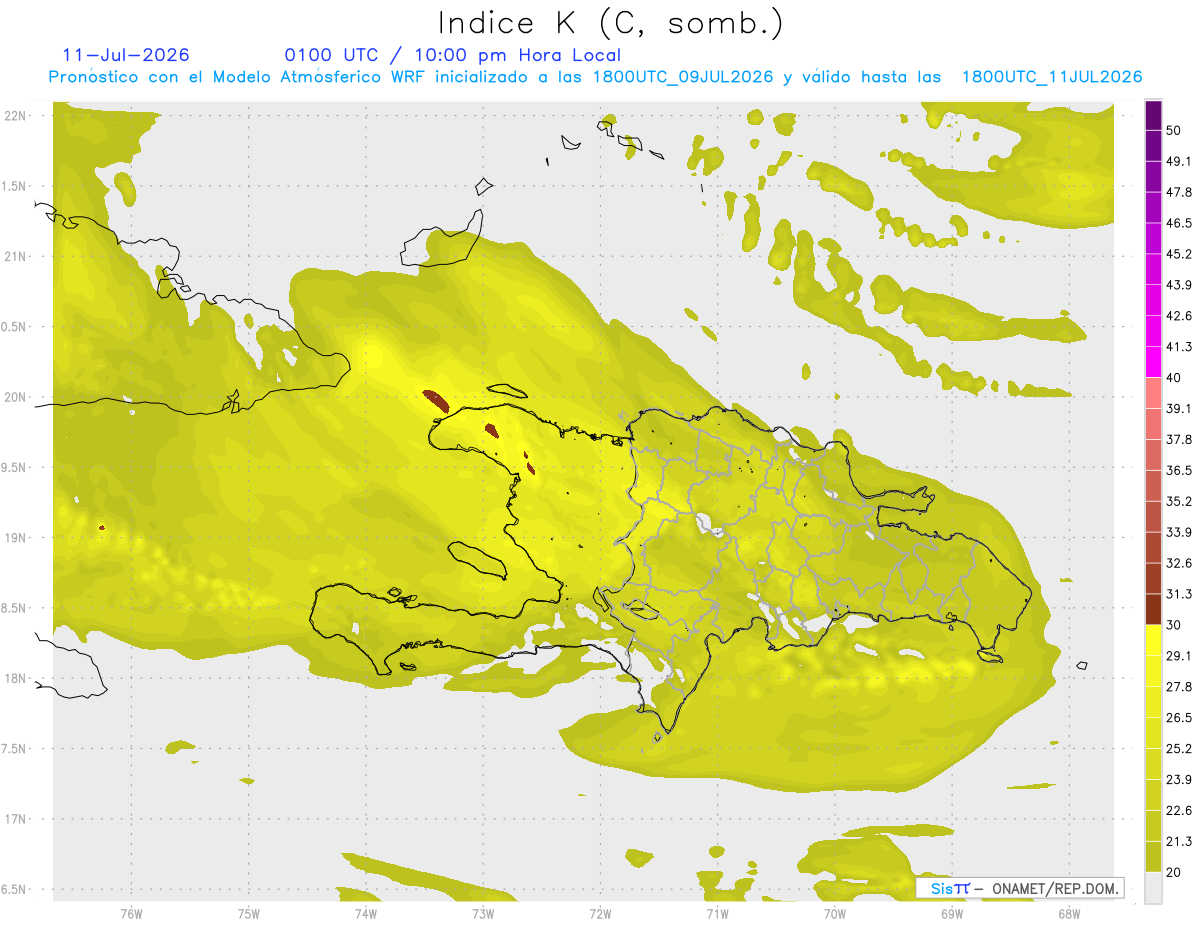
Task: Click the '17N' latitude label
Action: [x=16, y=820]
